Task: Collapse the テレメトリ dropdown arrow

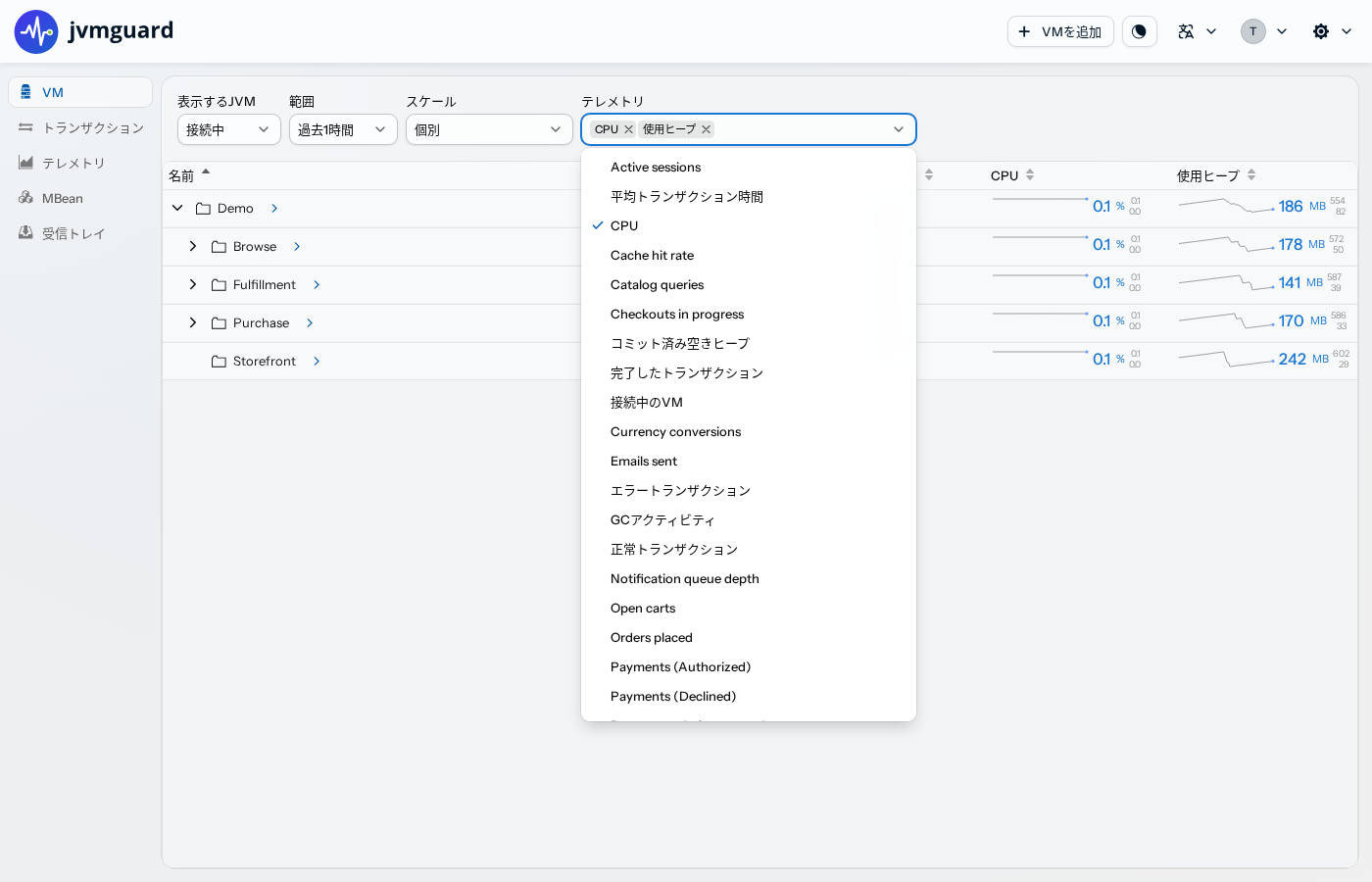Action: point(899,129)
